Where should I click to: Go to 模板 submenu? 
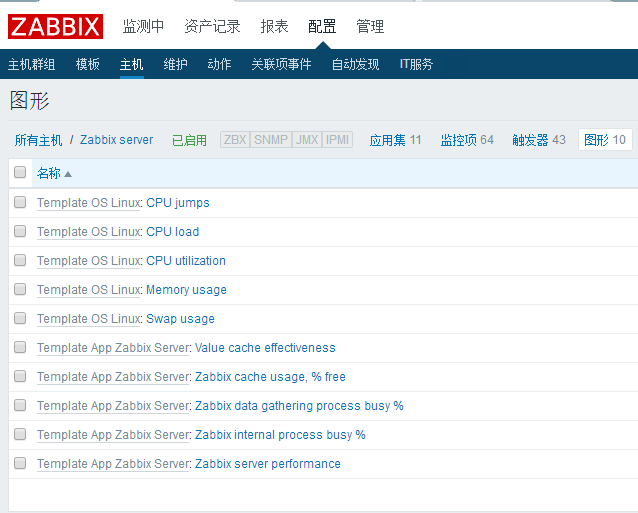coord(88,64)
